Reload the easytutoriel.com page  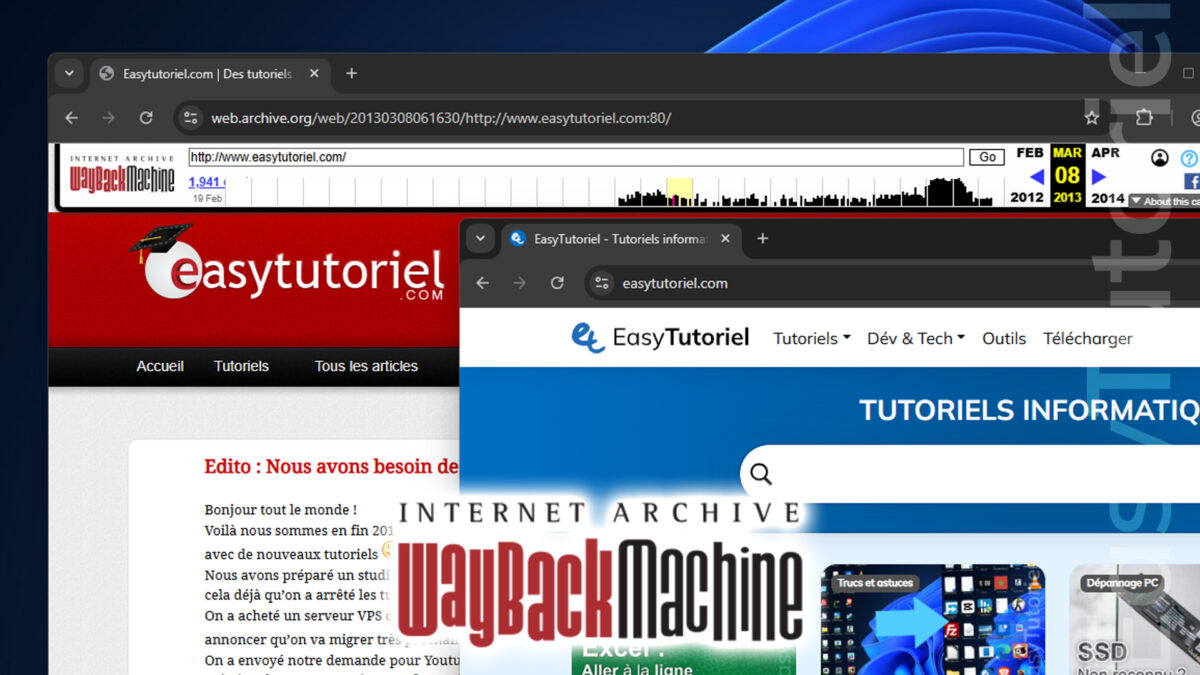click(x=557, y=283)
